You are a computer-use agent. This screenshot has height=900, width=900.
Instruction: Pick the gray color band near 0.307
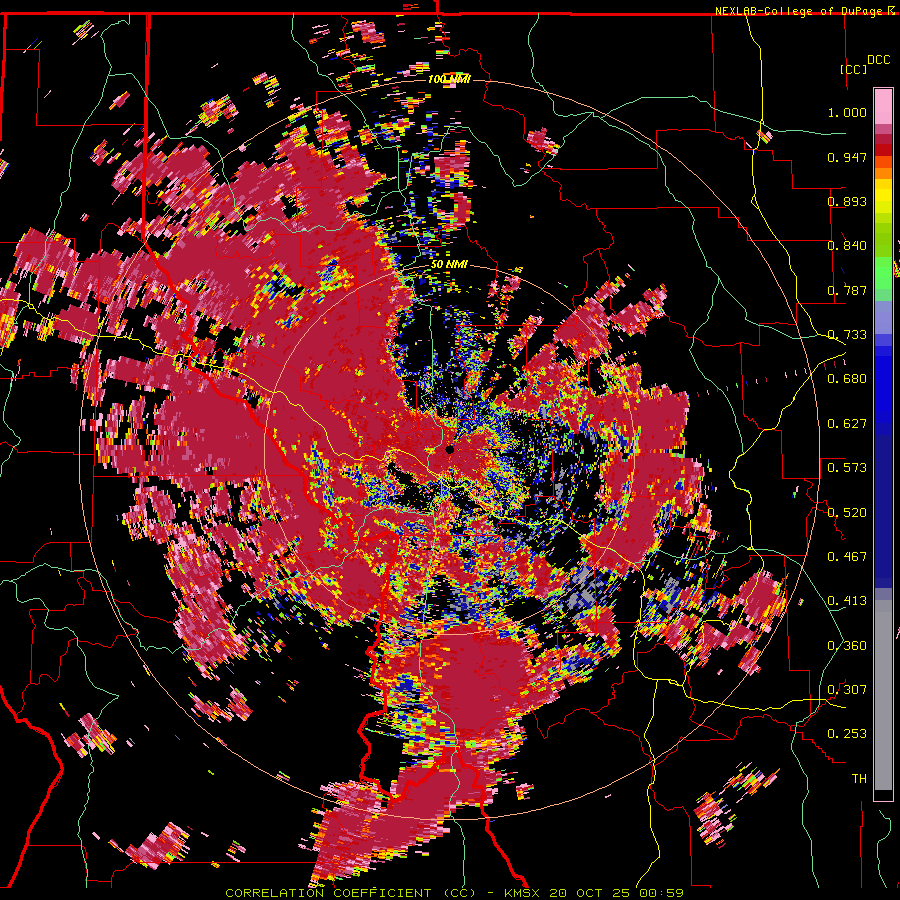(883, 695)
